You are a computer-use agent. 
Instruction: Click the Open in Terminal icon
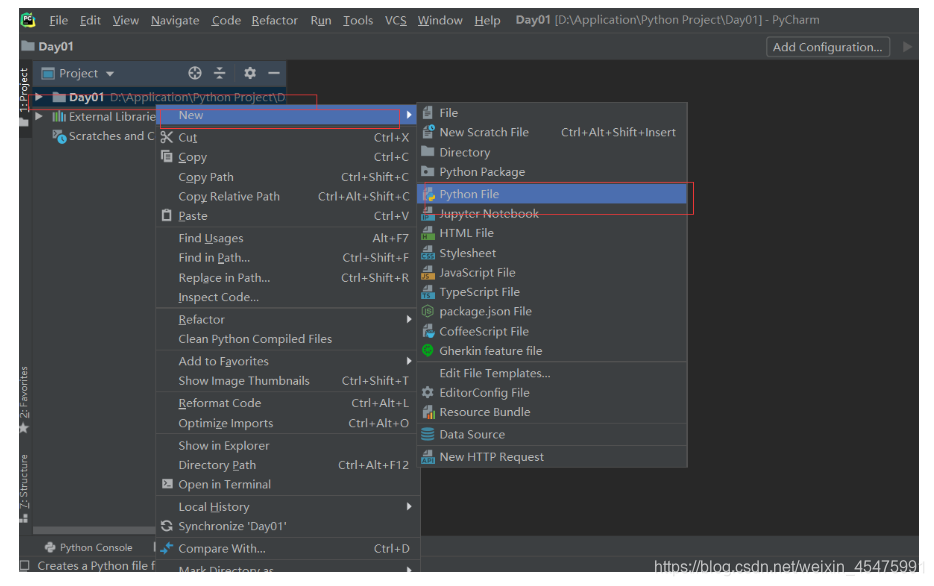167,484
